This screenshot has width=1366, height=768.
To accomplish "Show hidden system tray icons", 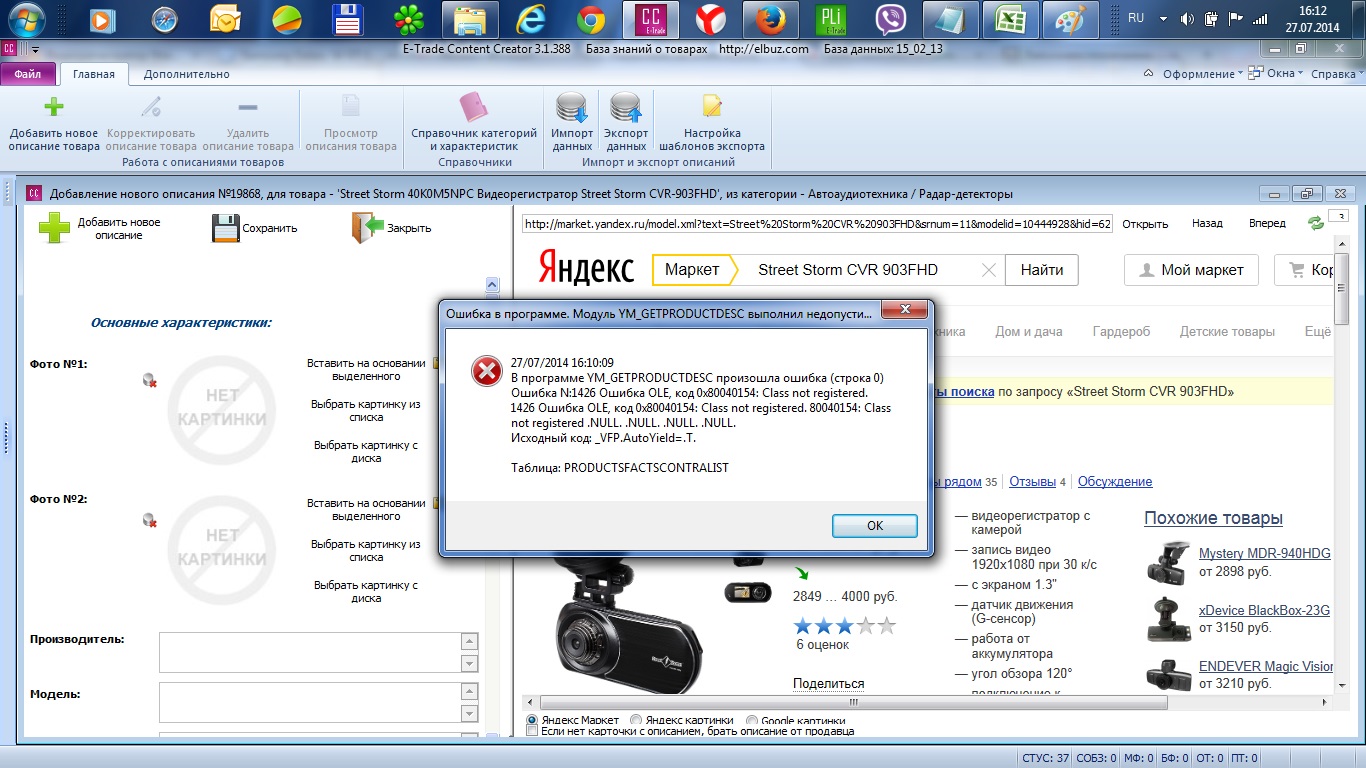I will (1161, 19).
